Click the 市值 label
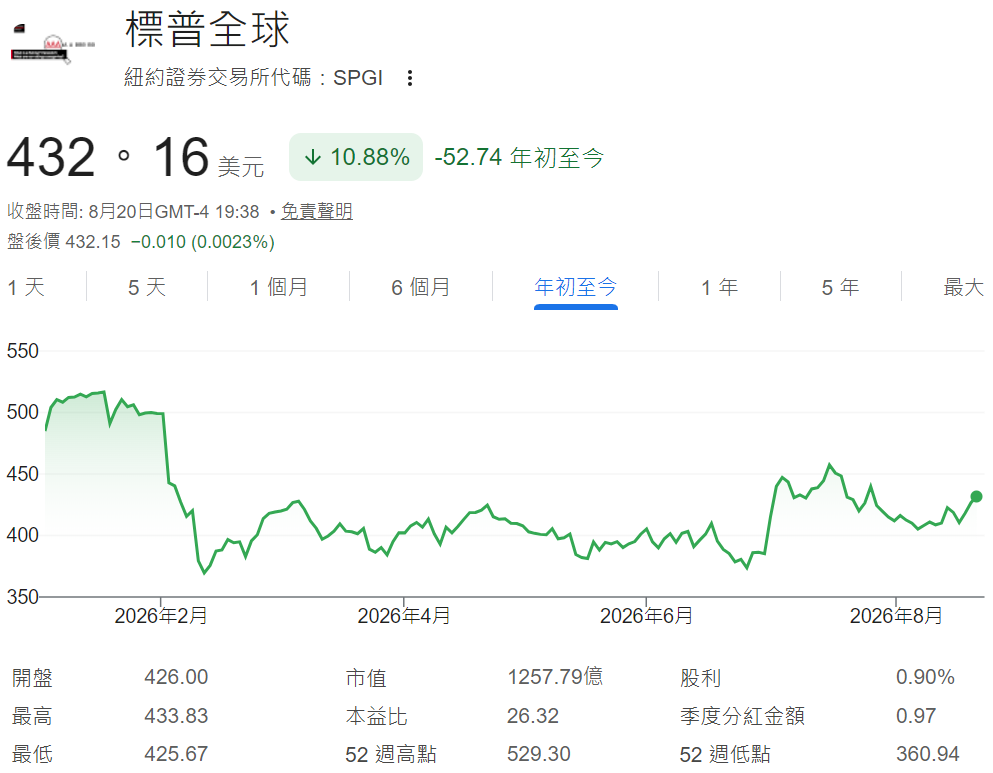993x773 pixels. click(366, 678)
